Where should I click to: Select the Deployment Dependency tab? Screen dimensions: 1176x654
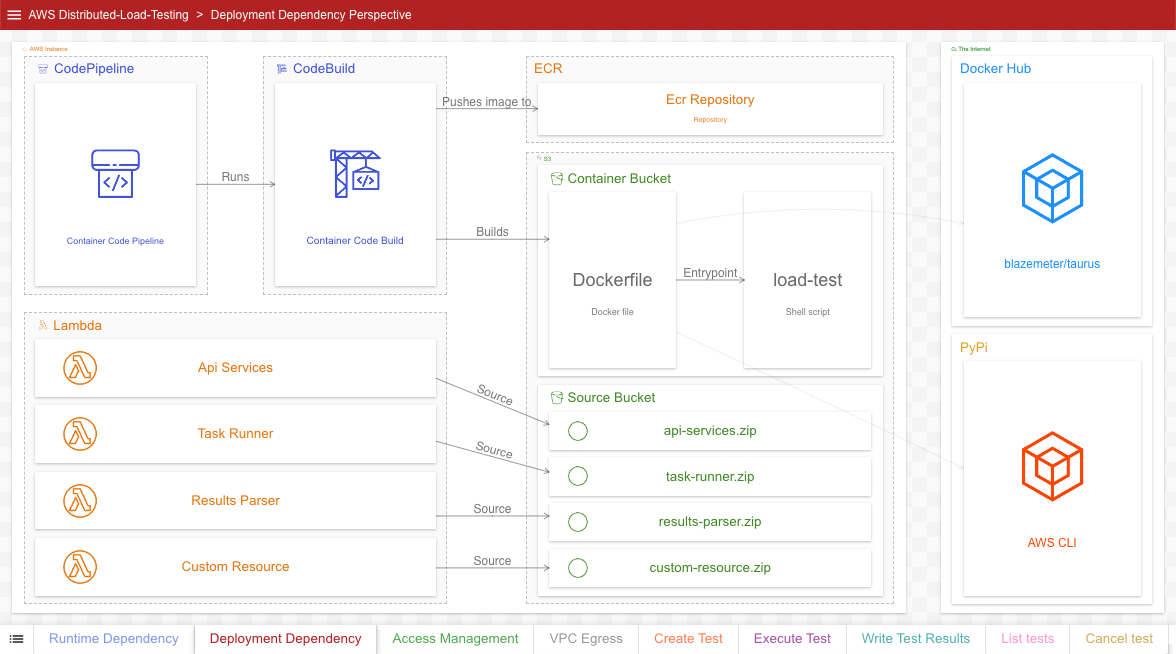click(286, 639)
